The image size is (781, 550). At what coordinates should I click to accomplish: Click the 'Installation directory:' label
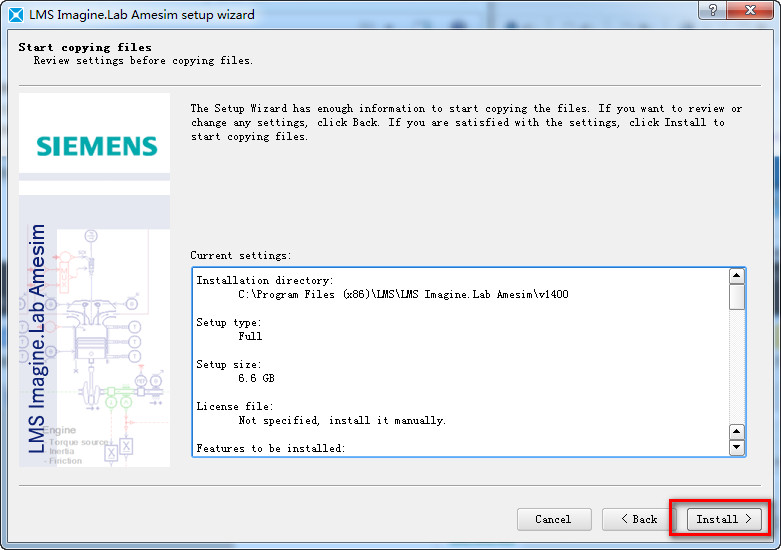(264, 280)
